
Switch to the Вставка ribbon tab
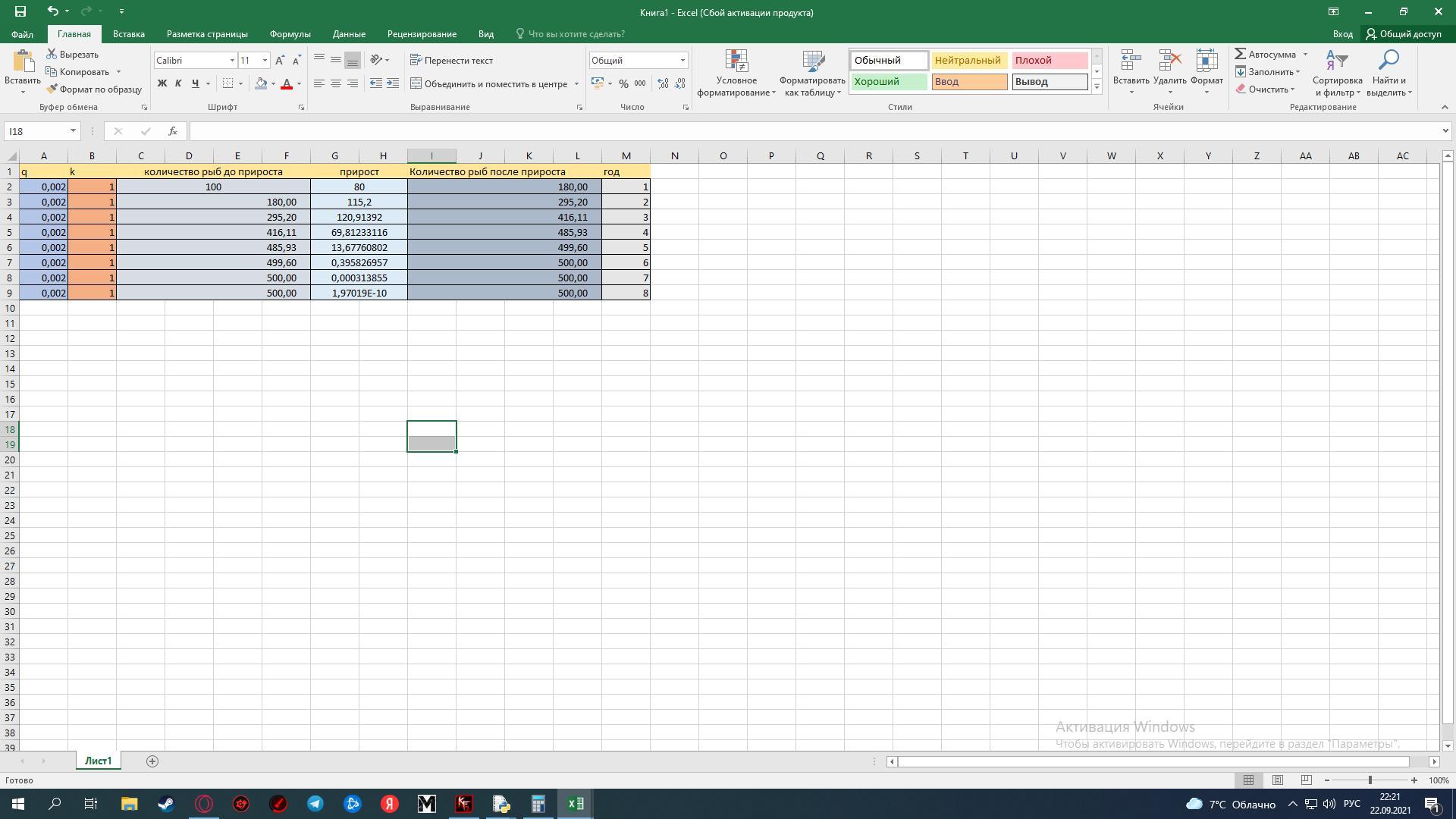128,34
